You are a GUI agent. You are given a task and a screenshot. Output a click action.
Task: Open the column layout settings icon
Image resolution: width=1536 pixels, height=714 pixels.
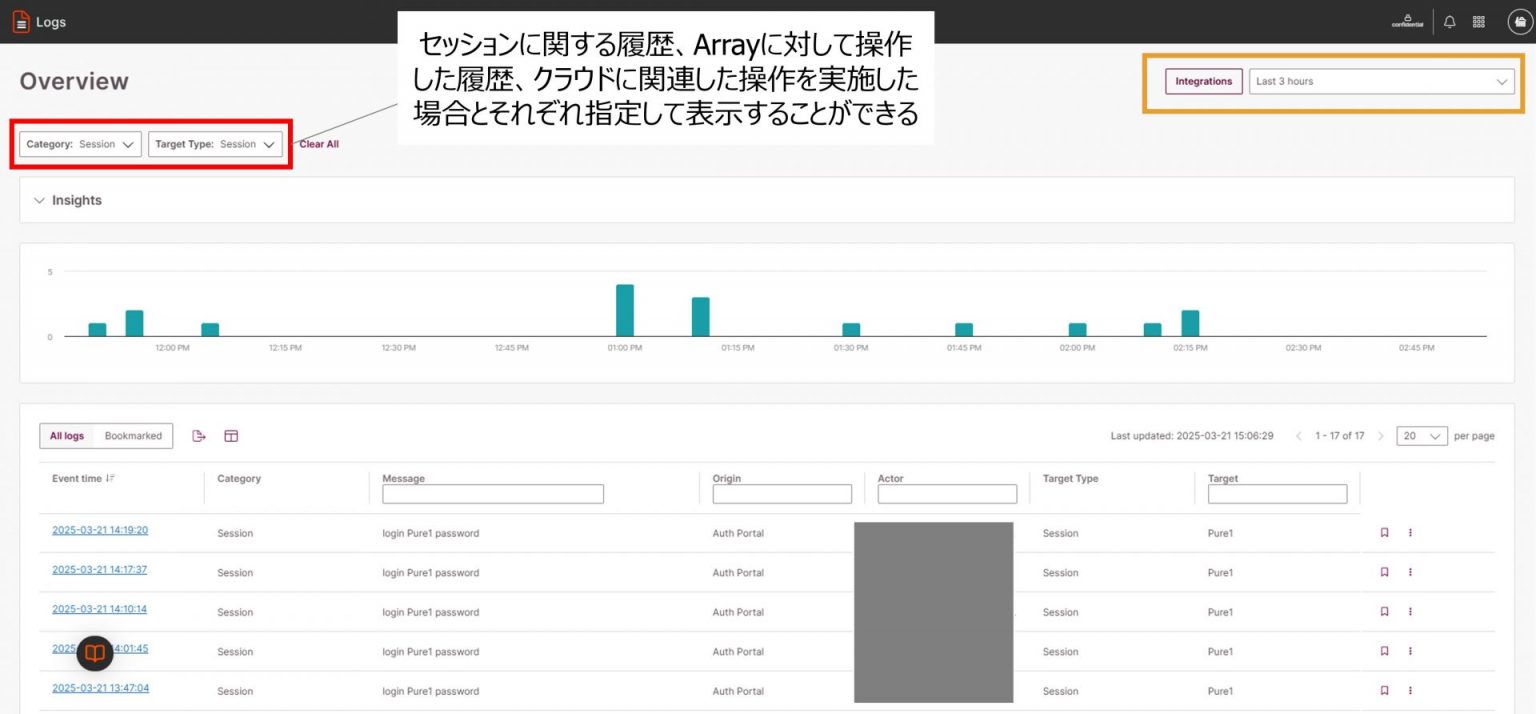231,435
